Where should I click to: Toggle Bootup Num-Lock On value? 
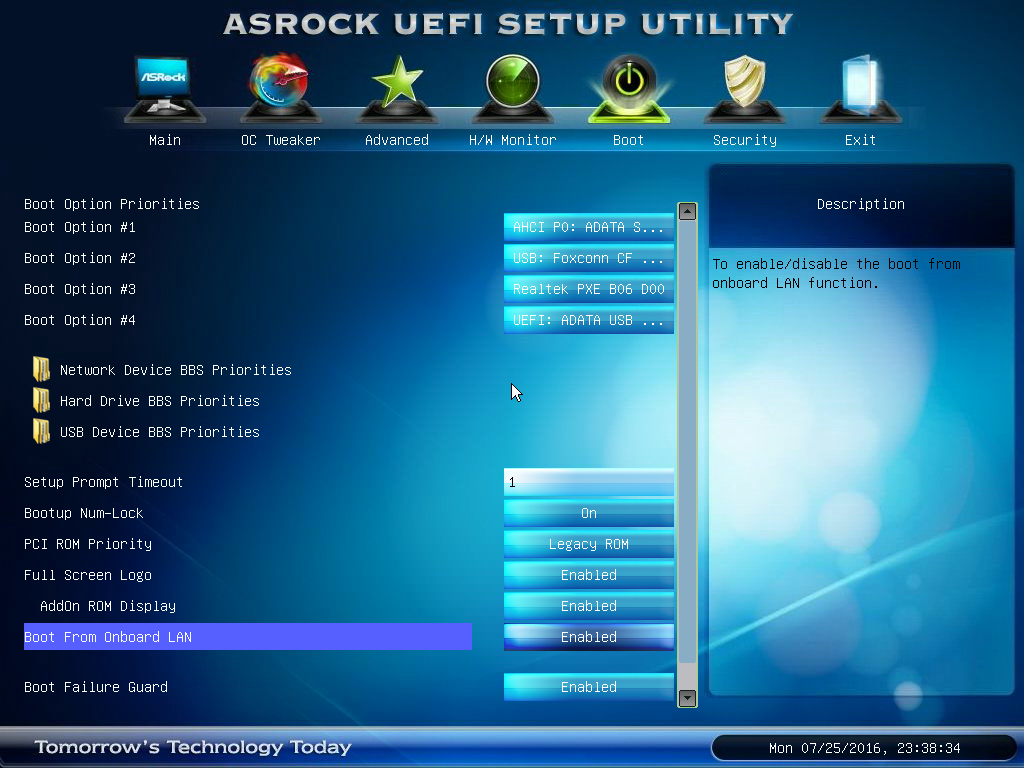click(x=588, y=513)
